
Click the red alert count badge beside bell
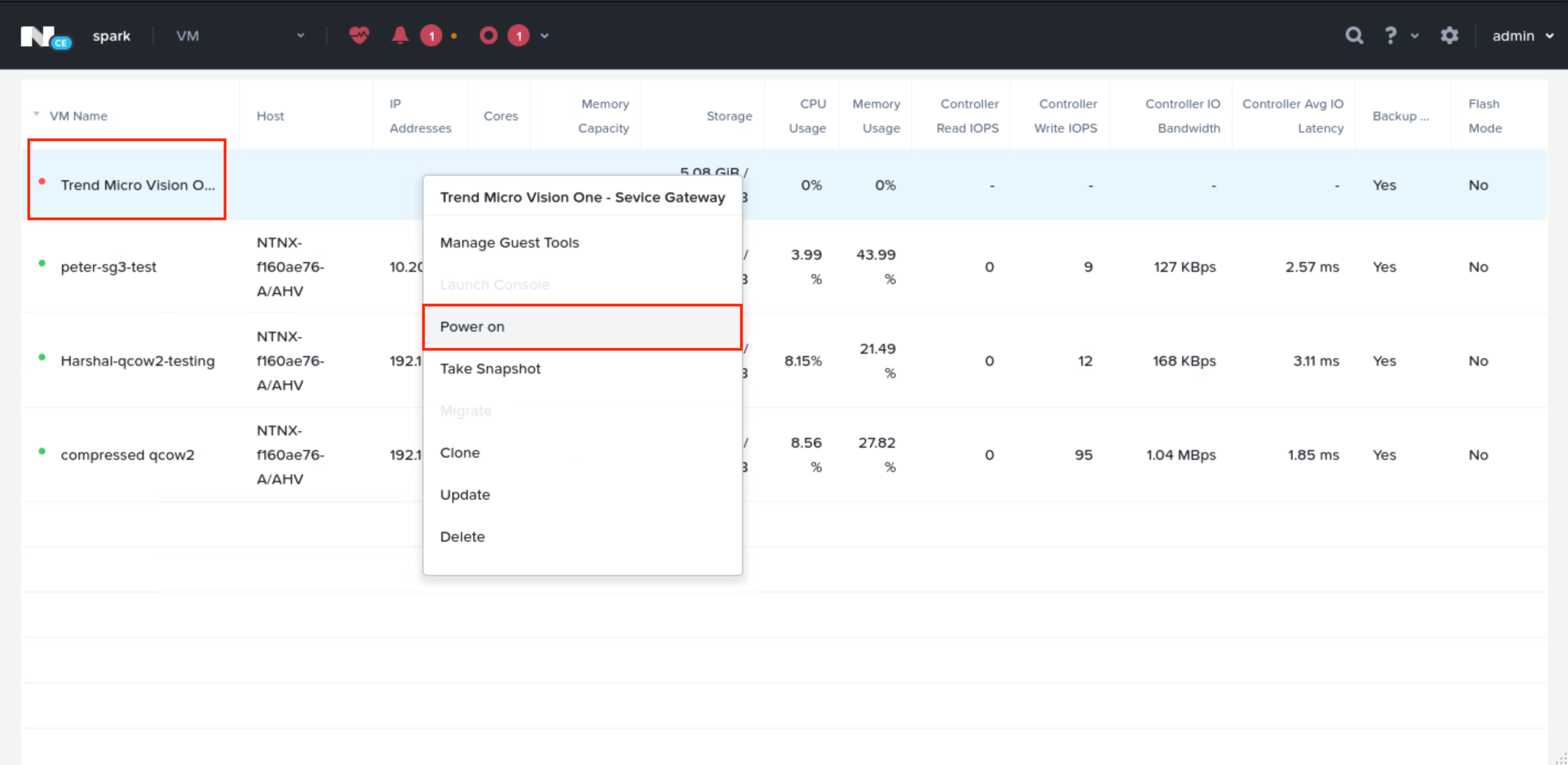pyautogui.click(x=431, y=36)
